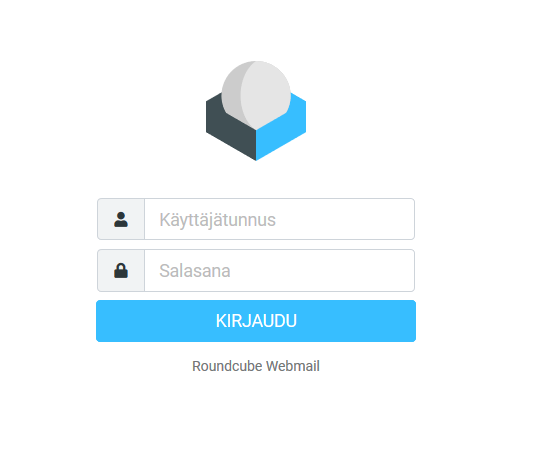This screenshot has height=457, width=541.
Task: Click the padlock icon beside Salasana
Action: (121, 270)
